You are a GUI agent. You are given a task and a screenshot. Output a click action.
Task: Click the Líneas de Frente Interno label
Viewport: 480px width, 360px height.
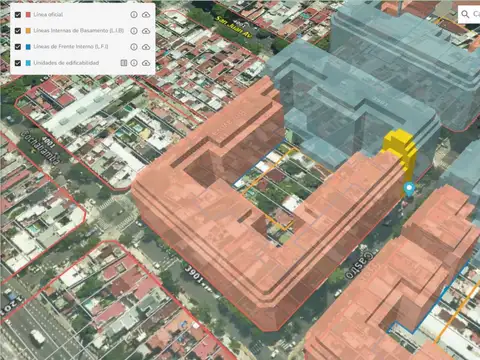[71, 47]
